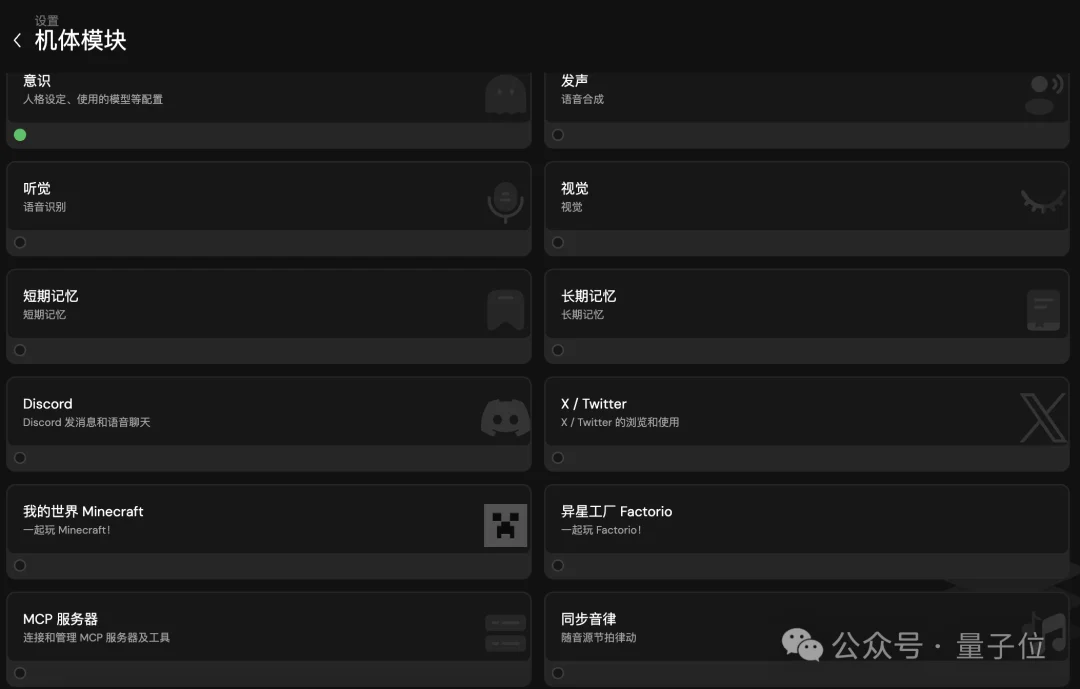Viewport: 1080px width, 689px height.
Task: Turn on the Discord module toggle
Action: point(20,457)
